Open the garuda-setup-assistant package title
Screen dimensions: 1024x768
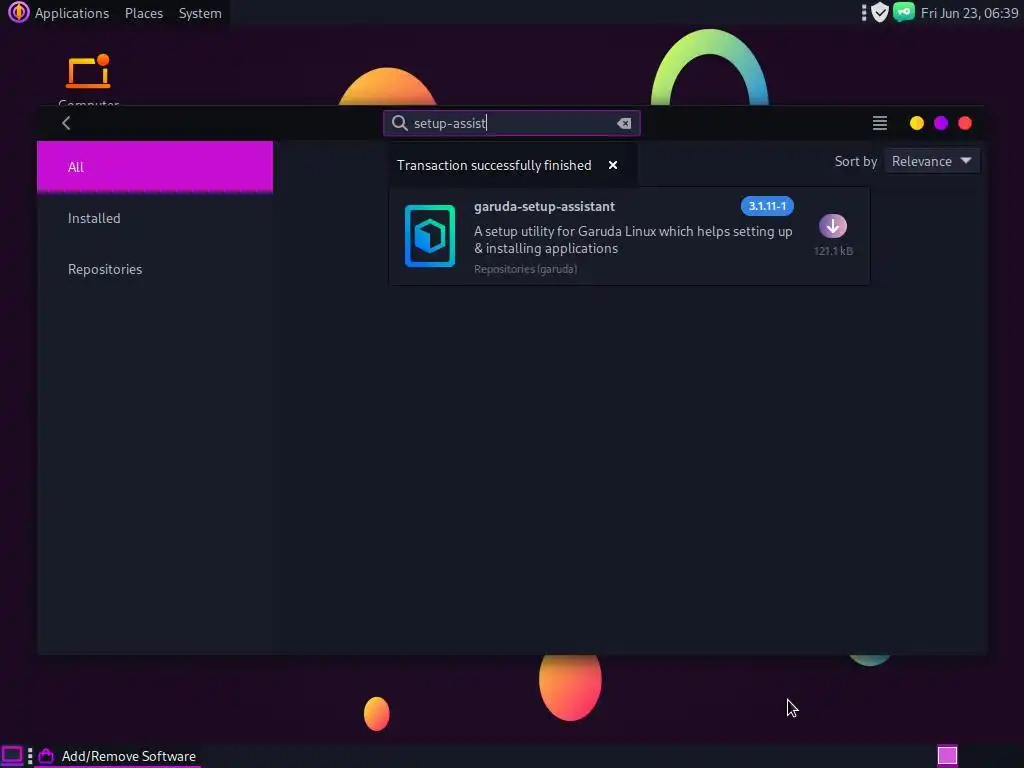544,206
